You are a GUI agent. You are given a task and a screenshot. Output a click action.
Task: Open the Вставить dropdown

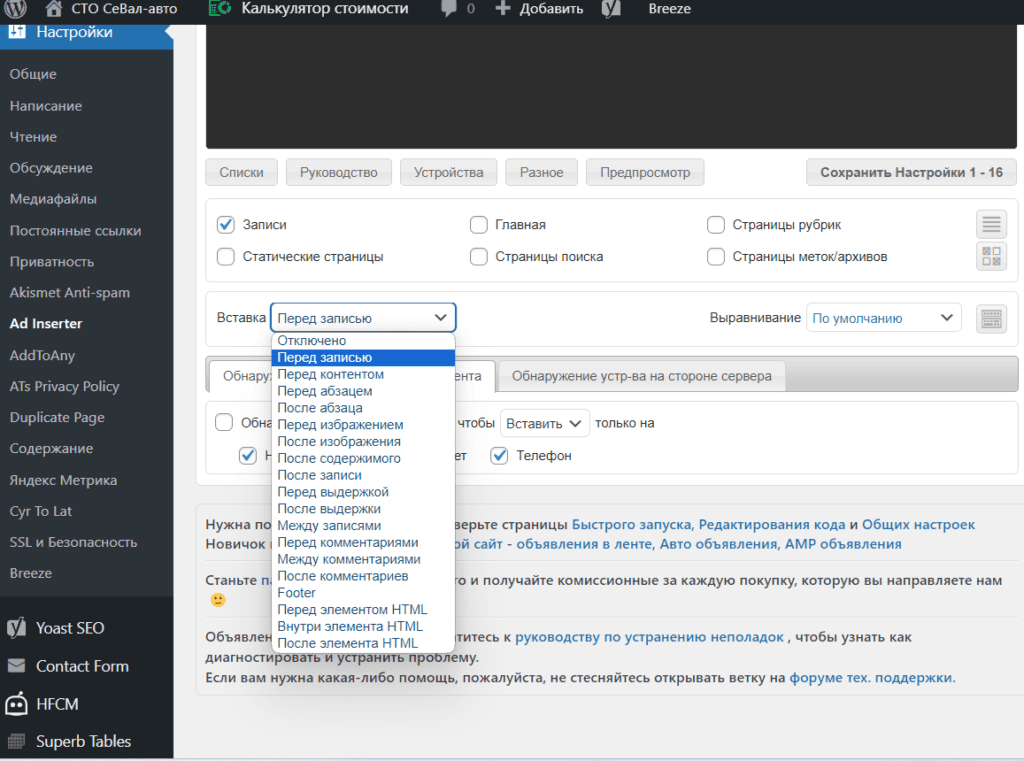coord(545,423)
